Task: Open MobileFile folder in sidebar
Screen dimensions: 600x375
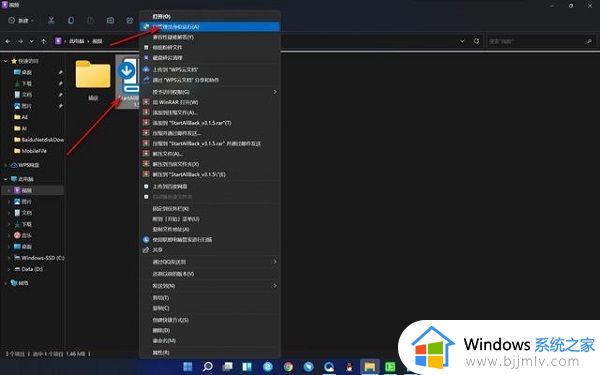Action: tap(30, 151)
